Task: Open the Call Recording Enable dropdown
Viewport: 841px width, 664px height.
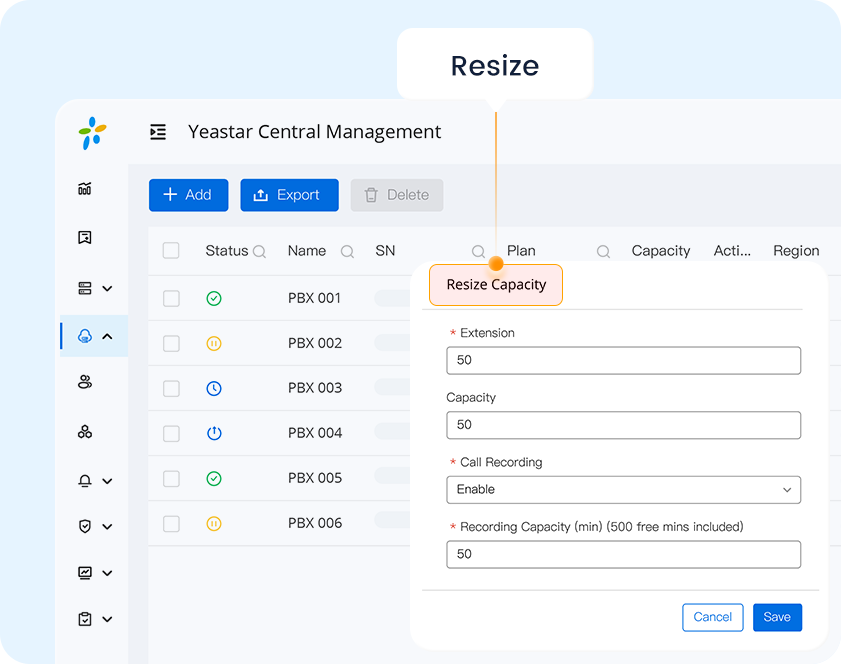Action: pyautogui.click(x=623, y=490)
